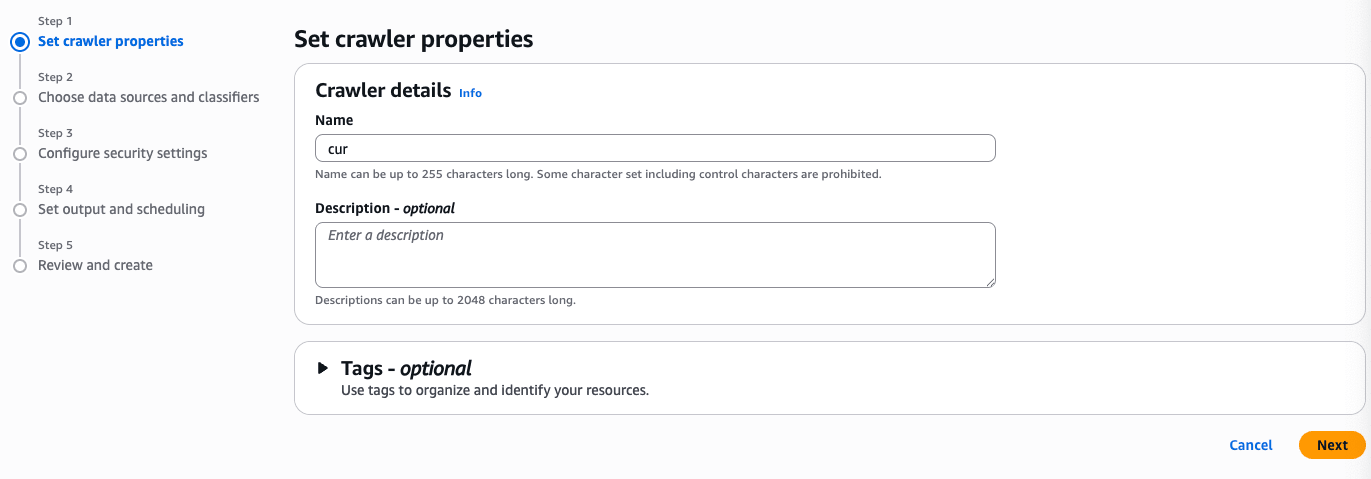Click into the Description text area
Viewport: 1371px width, 479px height.
[655, 255]
